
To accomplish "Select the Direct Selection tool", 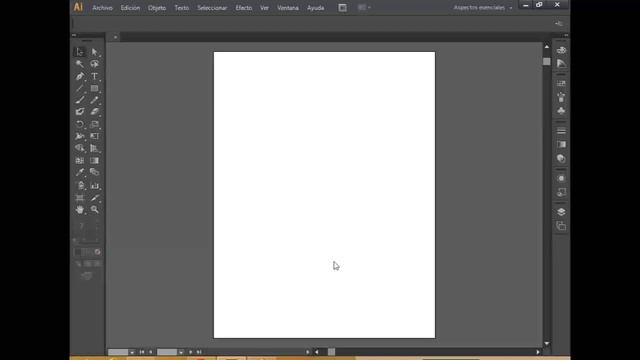I will [94, 52].
